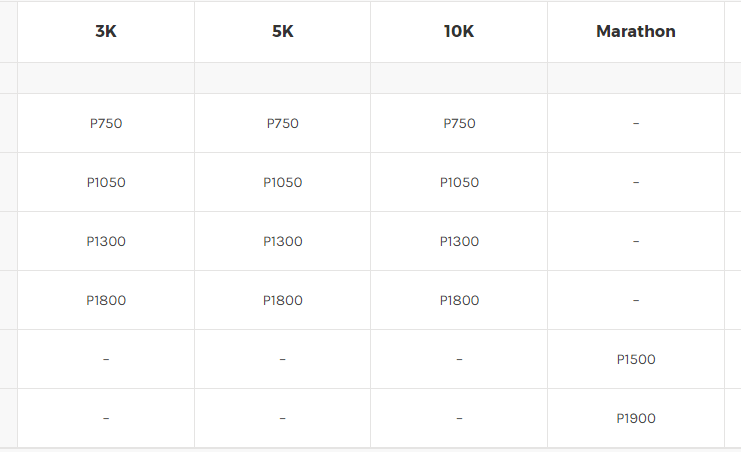This screenshot has height=452, width=741.
Task: Click the Marathon column header
Action: pos(636,31)
